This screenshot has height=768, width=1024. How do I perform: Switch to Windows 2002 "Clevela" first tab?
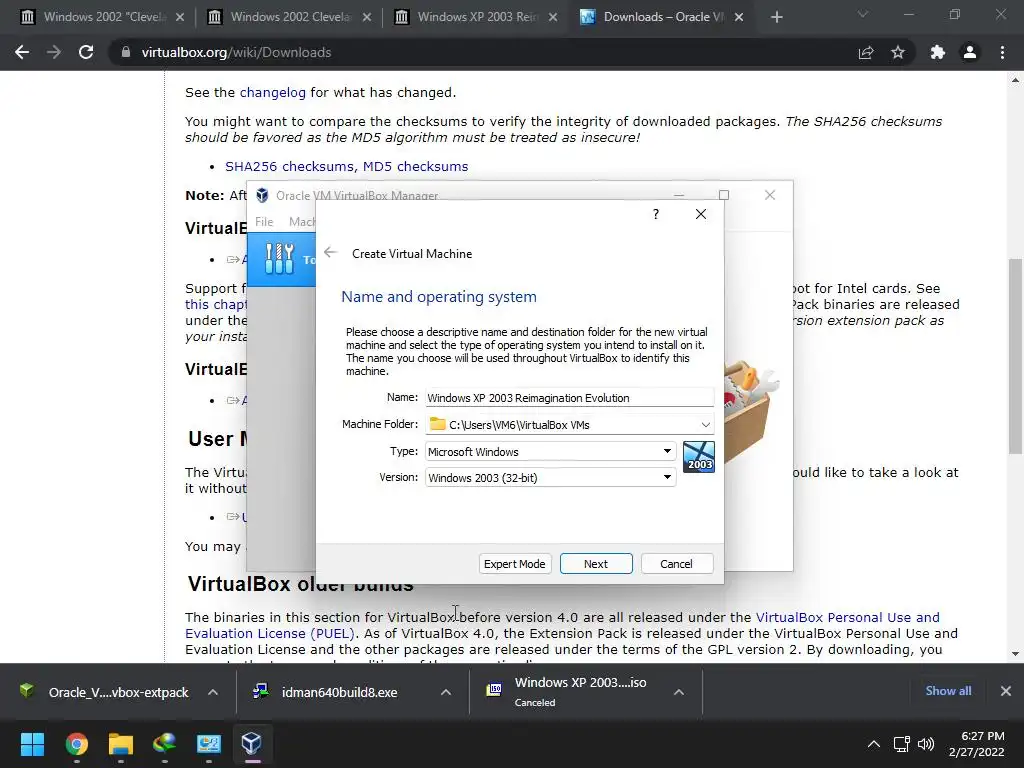[x=103, y=17]
